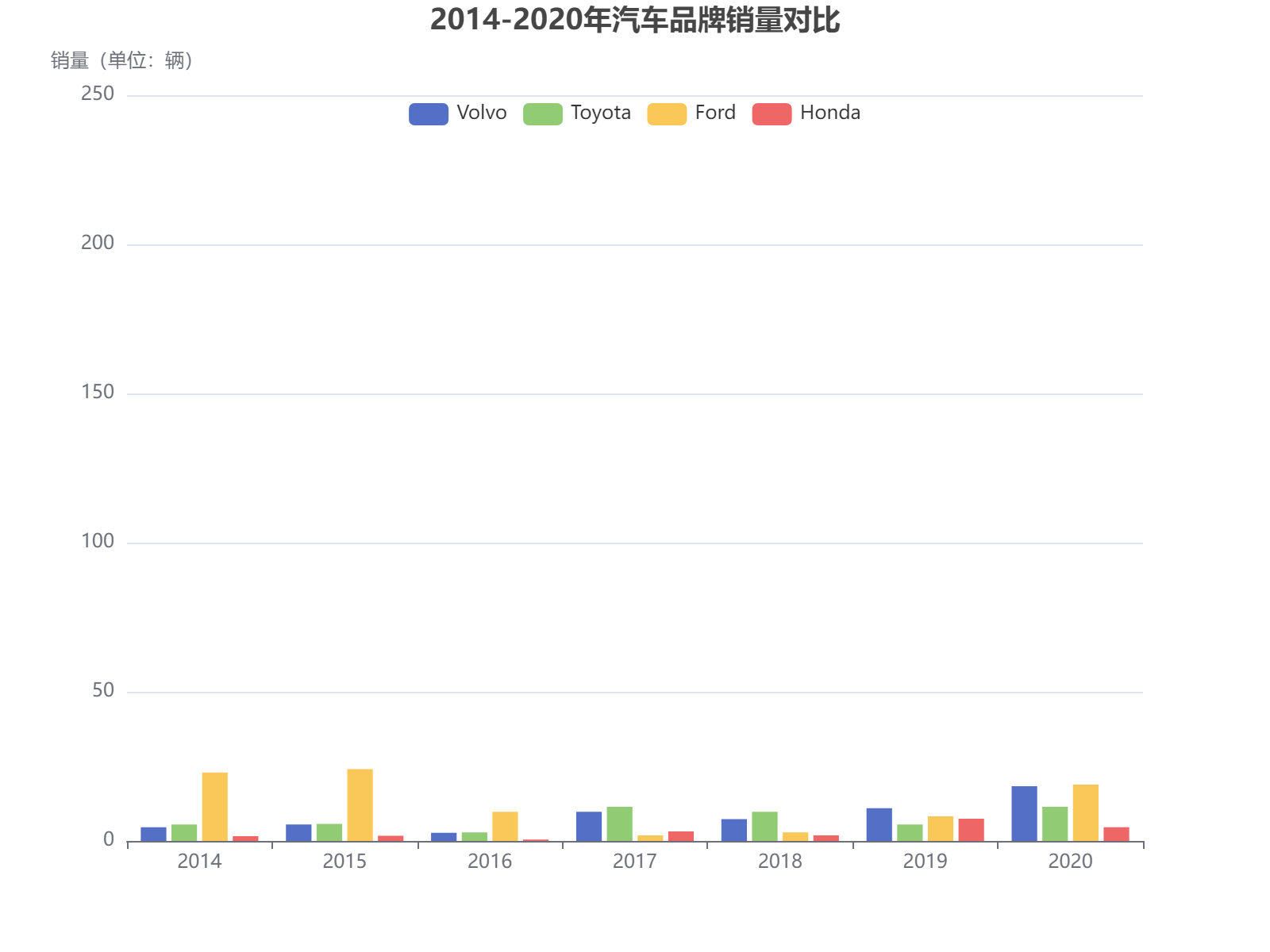Select the 2020 Toyota green bar

pyautogui.click(x=1055, y=824)
